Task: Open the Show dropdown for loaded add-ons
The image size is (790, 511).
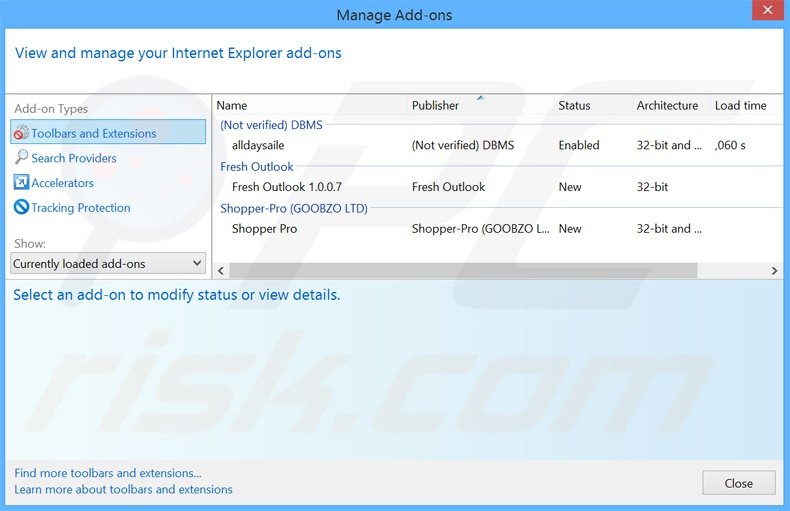Action: click(x=108, y=264)
